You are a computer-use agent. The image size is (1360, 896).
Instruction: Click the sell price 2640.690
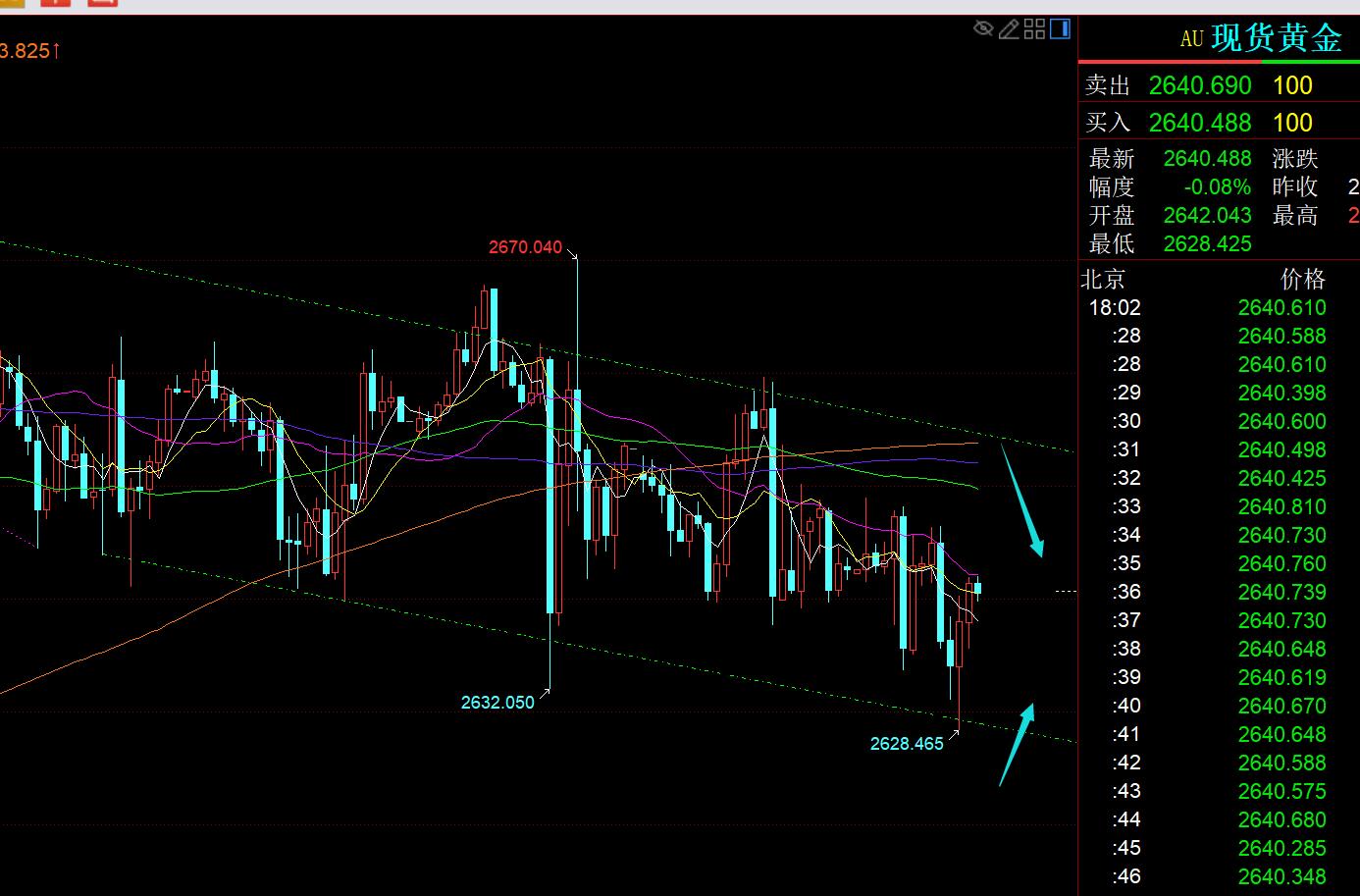tap(1200, 85)
